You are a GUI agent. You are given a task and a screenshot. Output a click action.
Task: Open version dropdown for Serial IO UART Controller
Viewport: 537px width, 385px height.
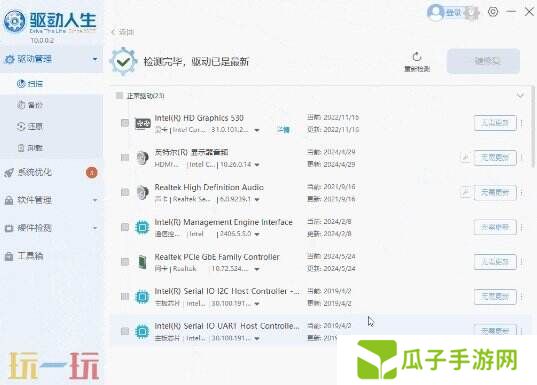coord(257,339)
